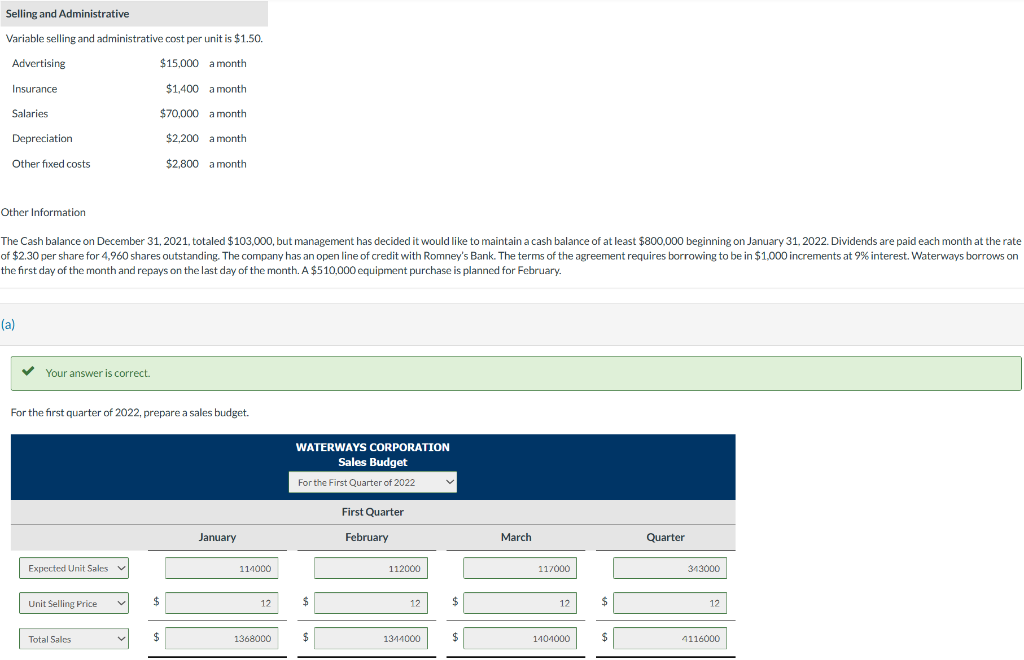The image size is (1024, 660).
Task: Click the March column header
Action: pos(516,537)
